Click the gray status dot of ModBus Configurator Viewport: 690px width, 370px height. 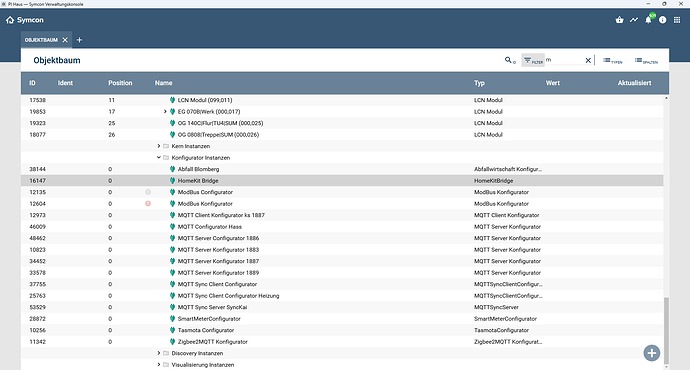click(x=148, y=192)
